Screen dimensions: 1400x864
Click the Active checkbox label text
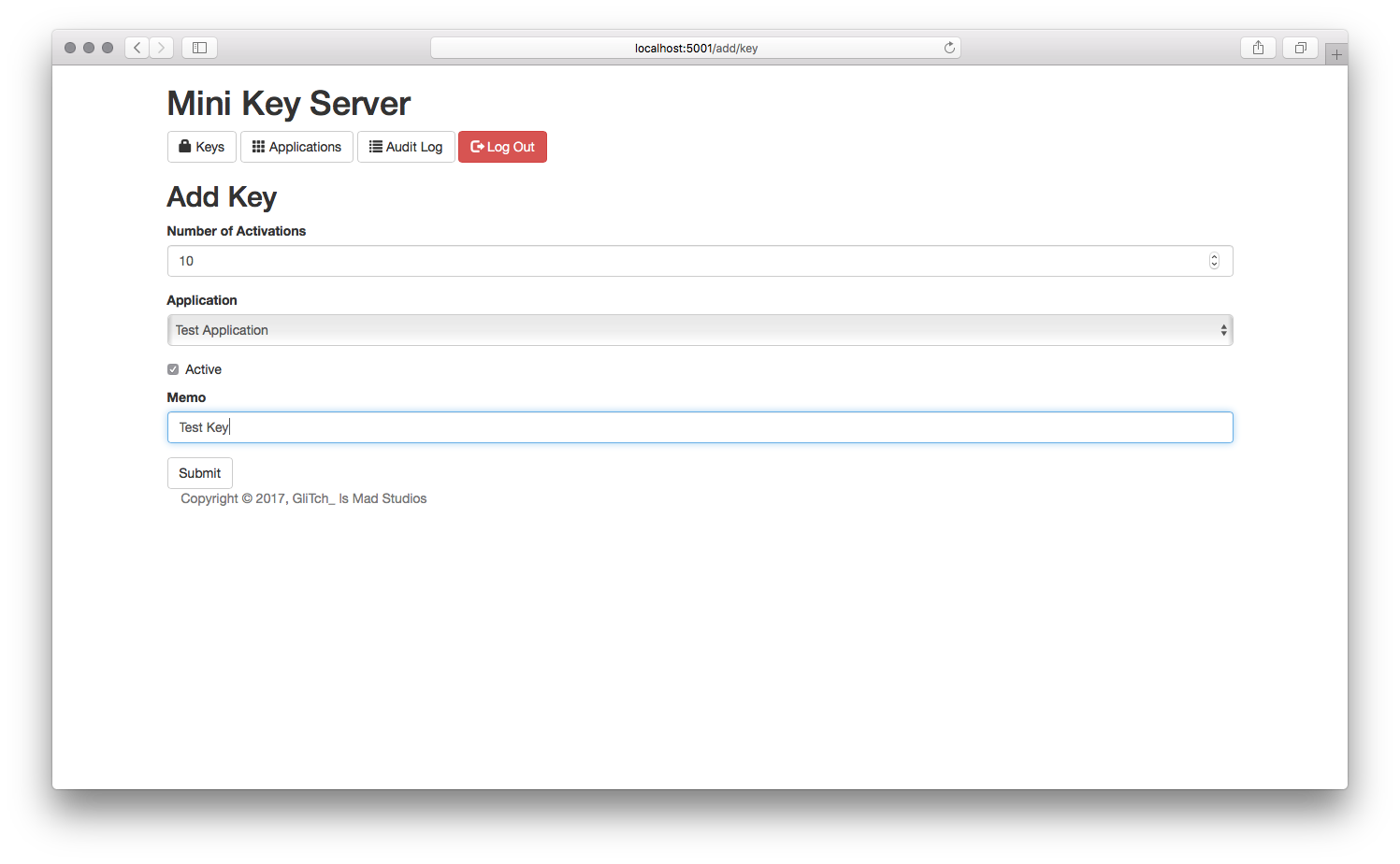pos(203,369)
